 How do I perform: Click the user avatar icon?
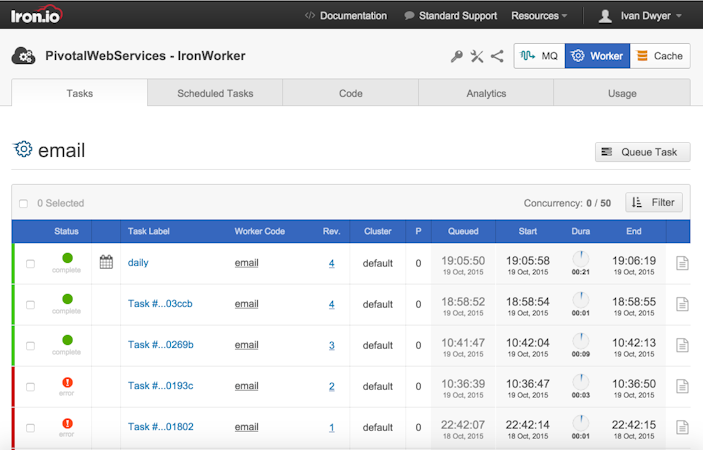[605, 16]
